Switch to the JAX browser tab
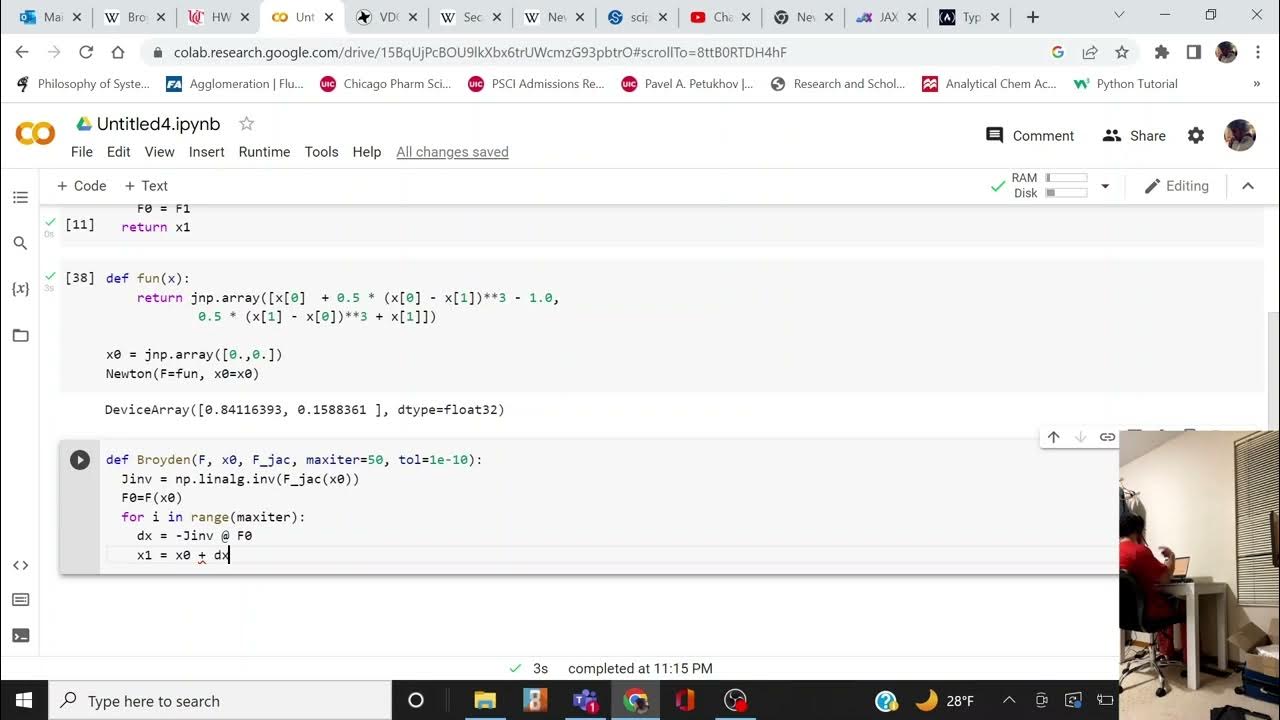The image size is (1280, 720). point(884,17)
